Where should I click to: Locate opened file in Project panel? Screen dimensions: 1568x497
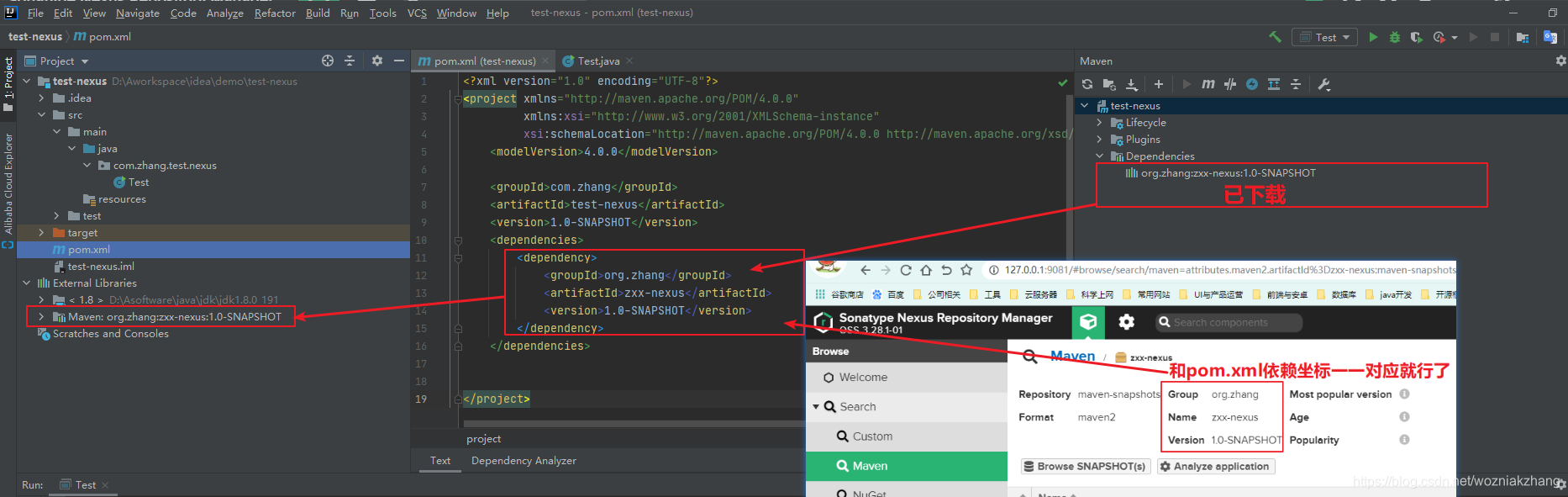(328, 61)
